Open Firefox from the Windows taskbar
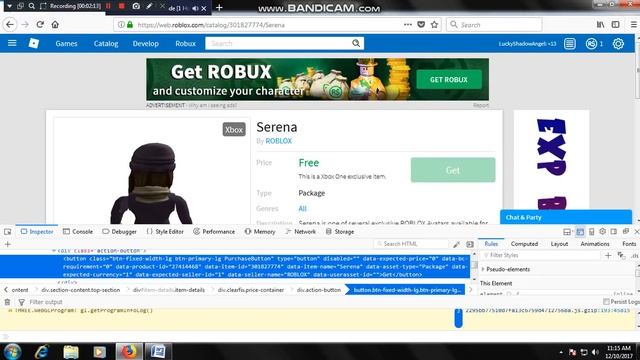 [129, 351]
